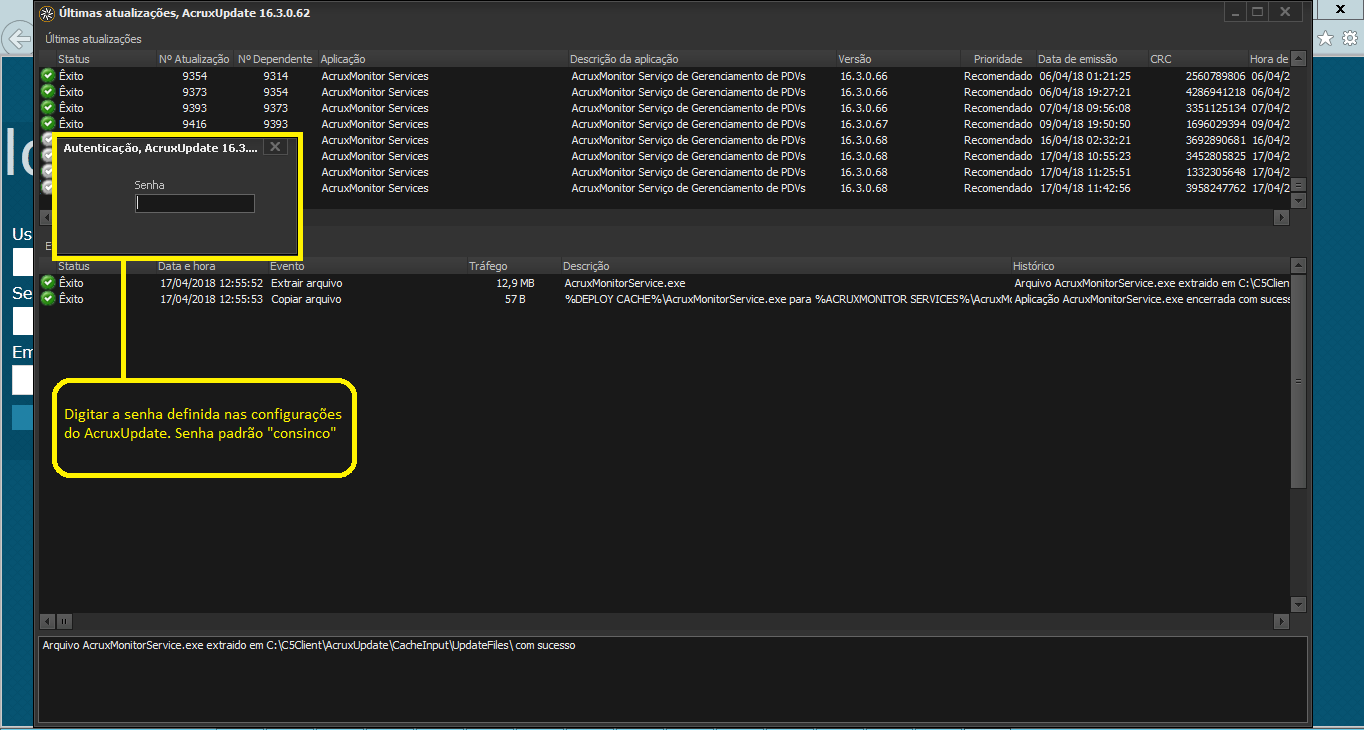Click success status icon for update 9354
Image resolution: width=1364 pixels, height=730 pixels.
pyautogui.click(x=47, y=76)
